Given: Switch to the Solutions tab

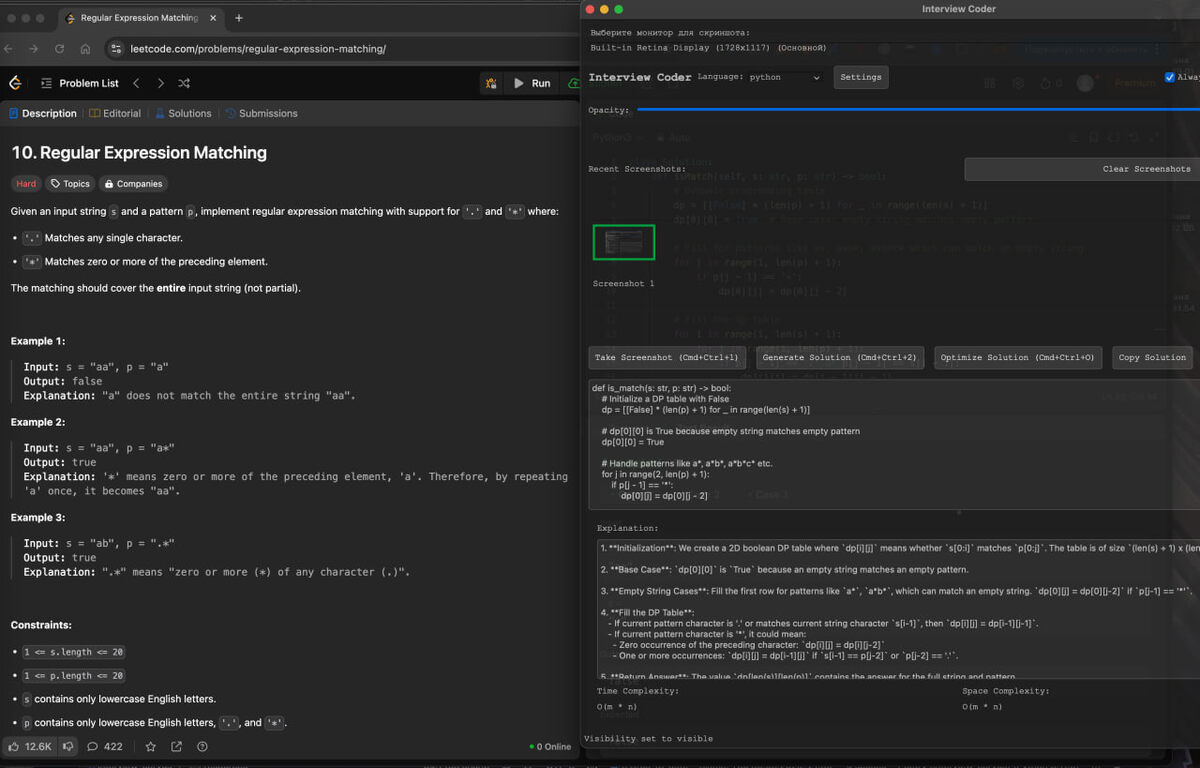Looking at the screenshot, I should [183, 113].
